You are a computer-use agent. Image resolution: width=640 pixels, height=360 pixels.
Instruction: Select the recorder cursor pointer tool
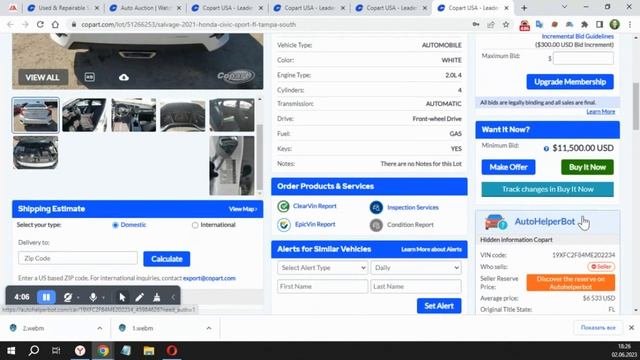(122, 297)
